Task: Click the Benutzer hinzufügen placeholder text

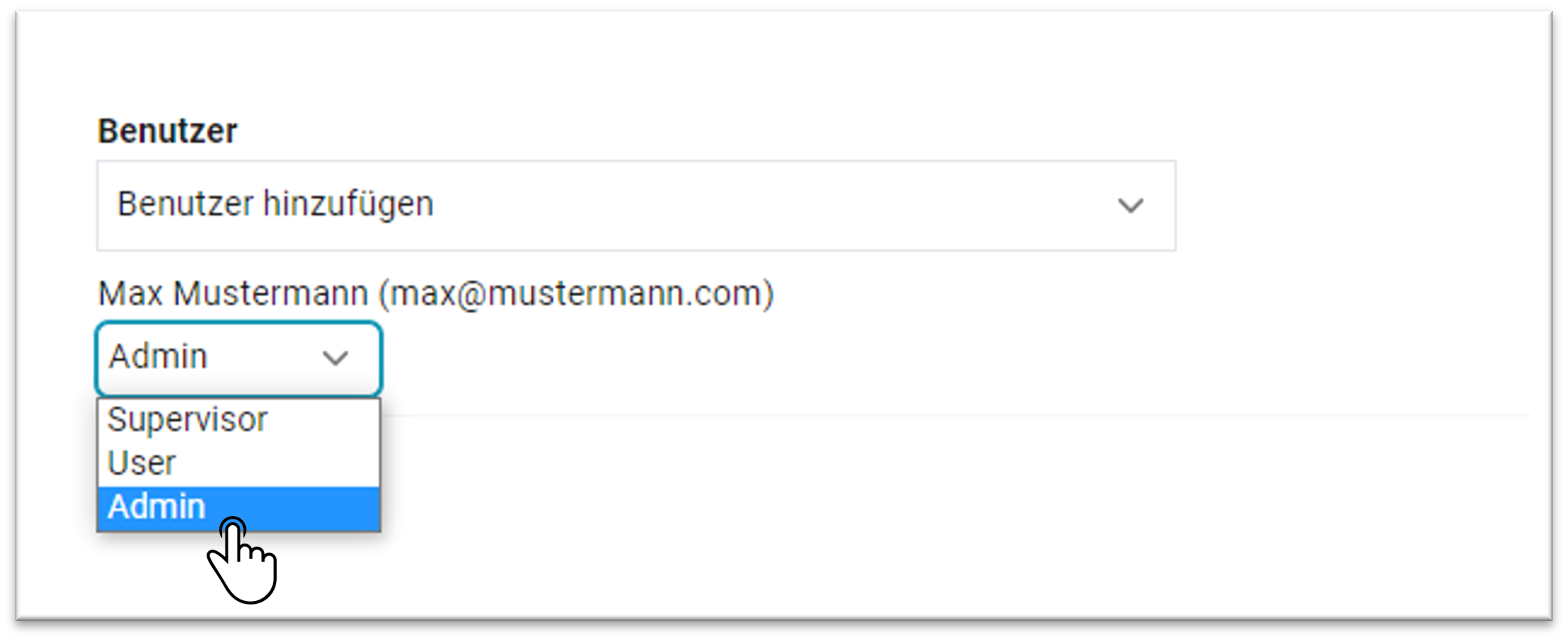Action: (x=275, y=204)
